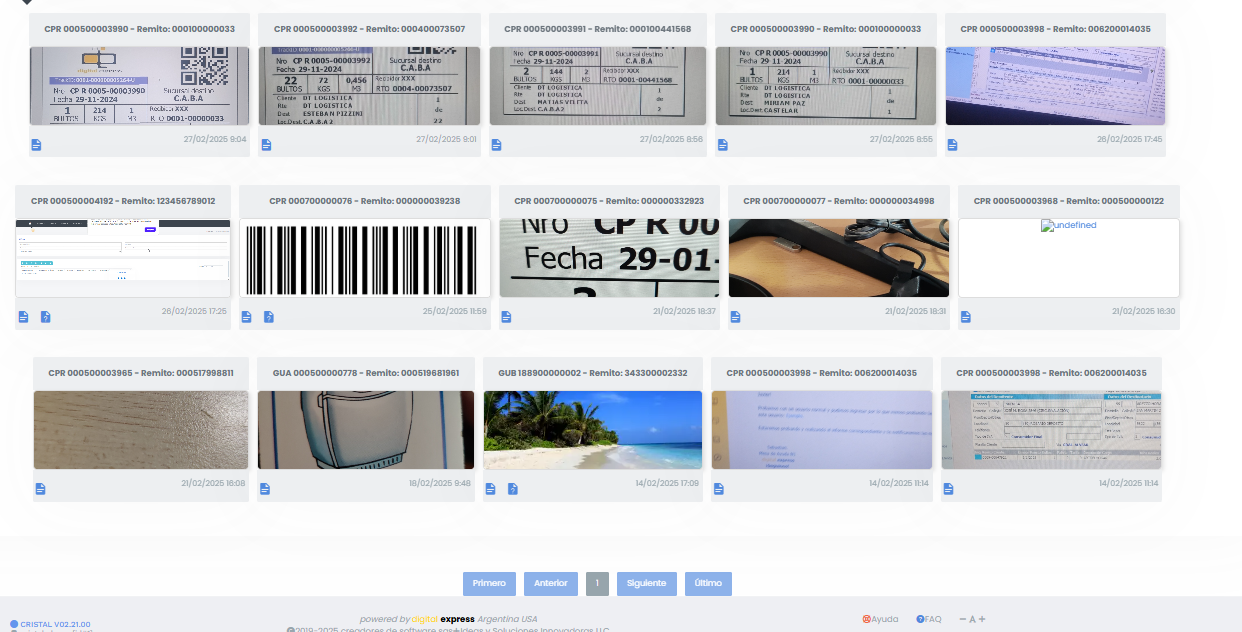Viewport: 1242px width, 632px height.
Task: Open label thumbnail of CPR 000500003992
Action: click(x=369, y=86)
